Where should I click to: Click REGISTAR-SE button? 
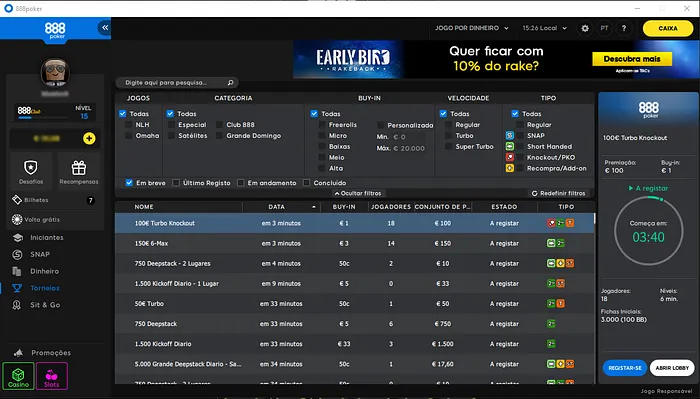coord(625,368)
